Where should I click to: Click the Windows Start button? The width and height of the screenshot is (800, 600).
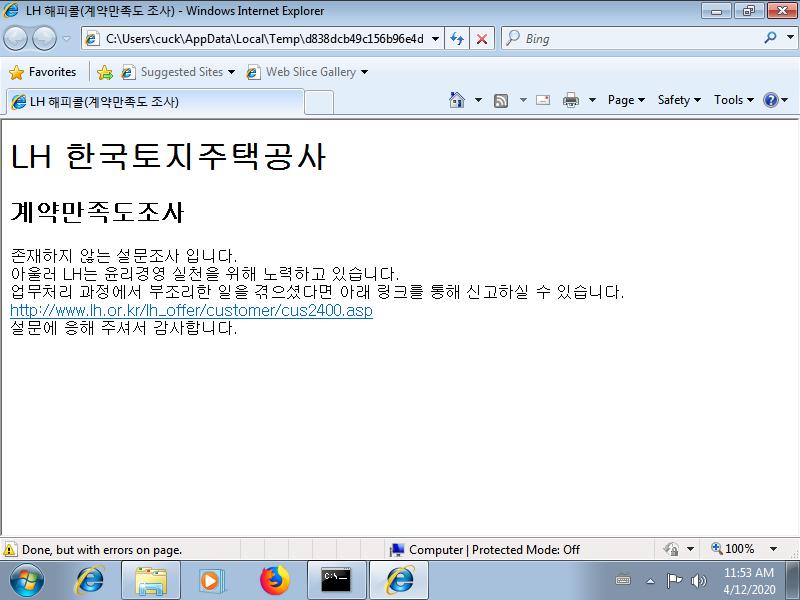[x=27, y=580]
